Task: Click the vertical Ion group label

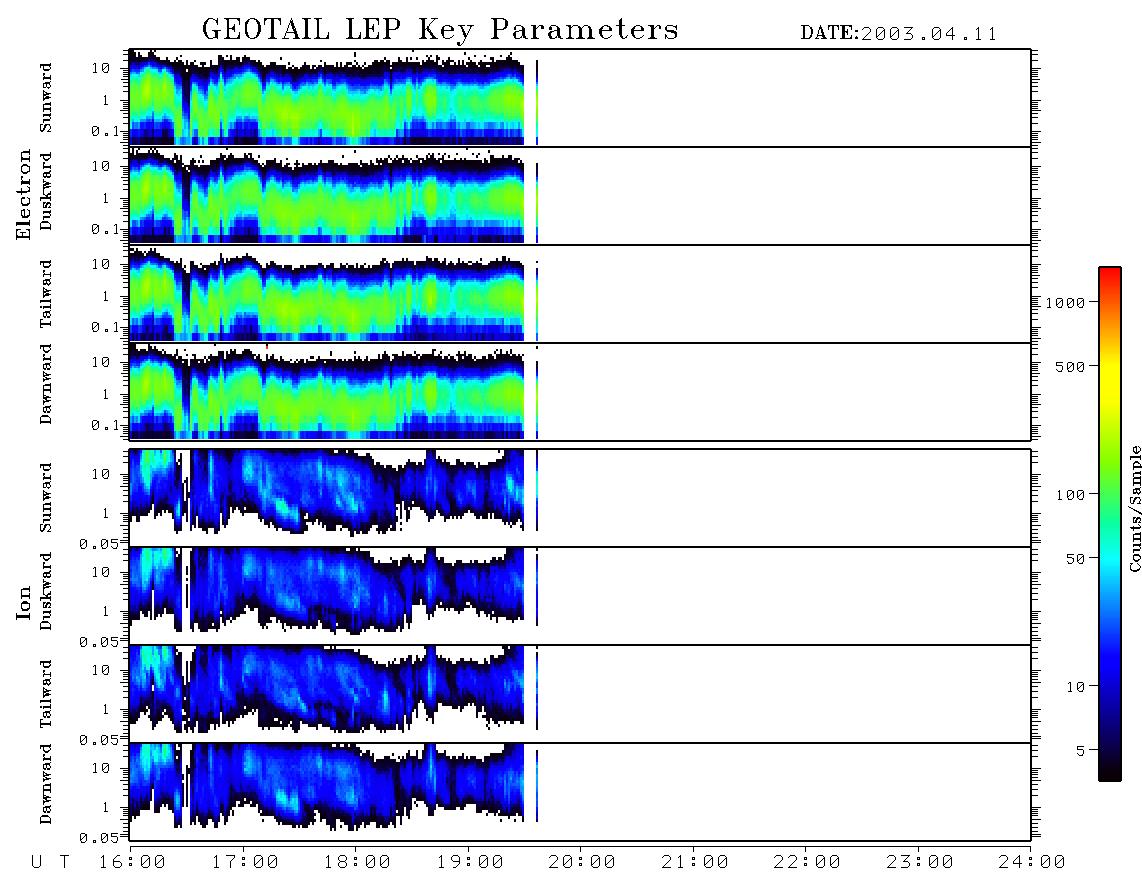Action: [x=24, y=602]
